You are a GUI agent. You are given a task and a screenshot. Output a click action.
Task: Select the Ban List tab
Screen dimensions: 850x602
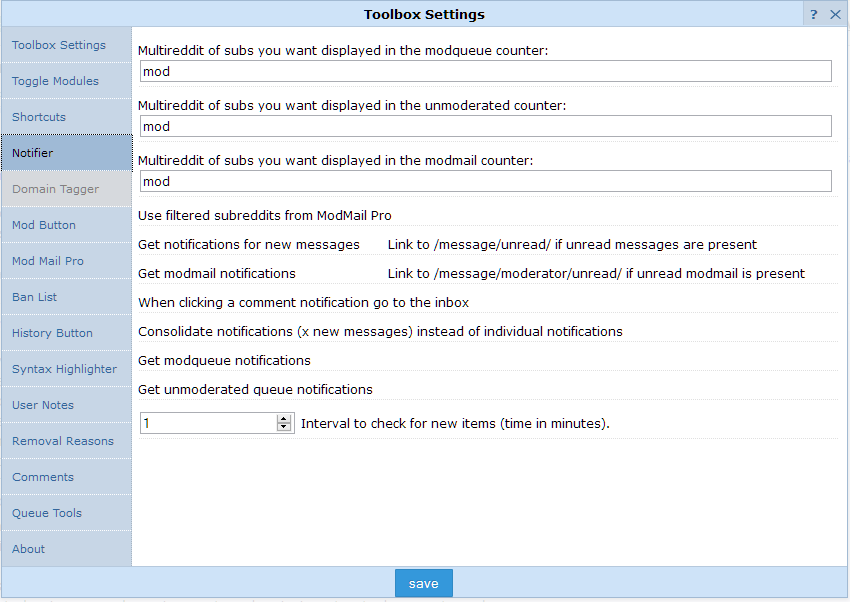33,297
